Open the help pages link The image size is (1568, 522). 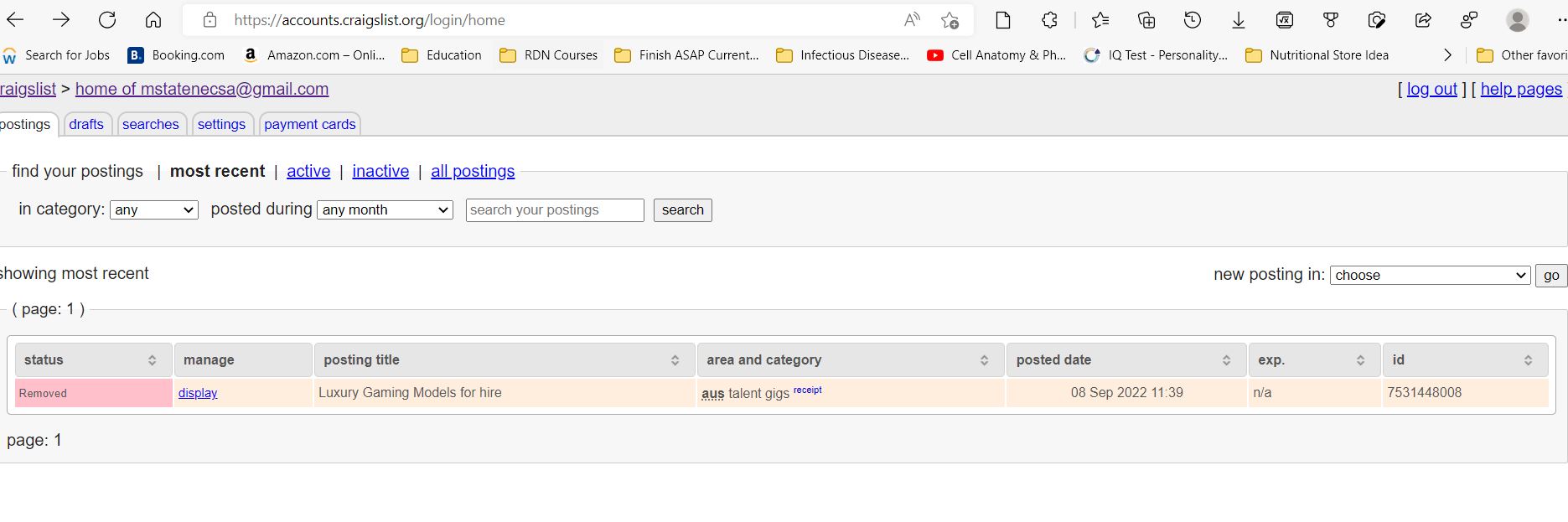[1521, 89]
